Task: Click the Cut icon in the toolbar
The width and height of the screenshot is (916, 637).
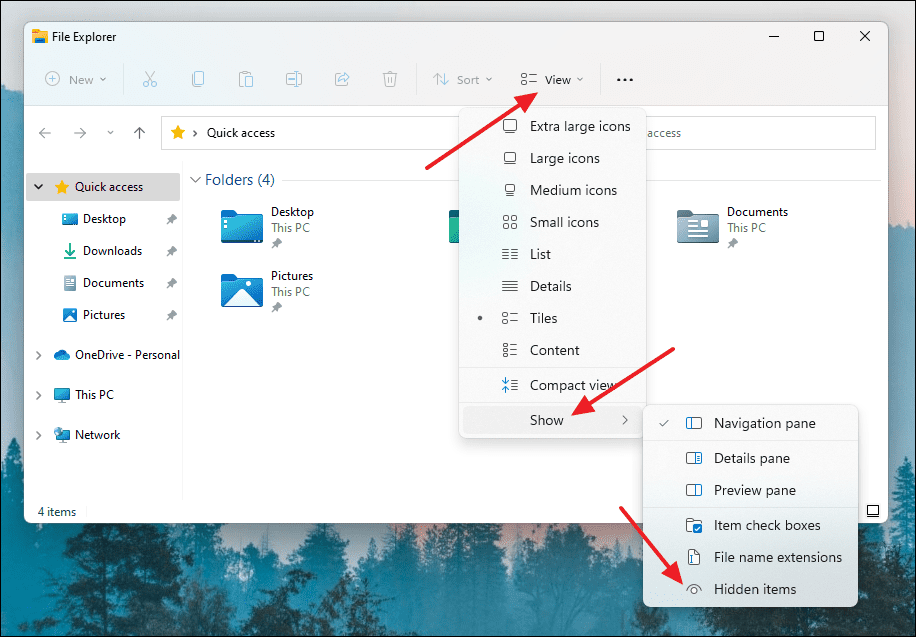Action: [x=149, y=79]
